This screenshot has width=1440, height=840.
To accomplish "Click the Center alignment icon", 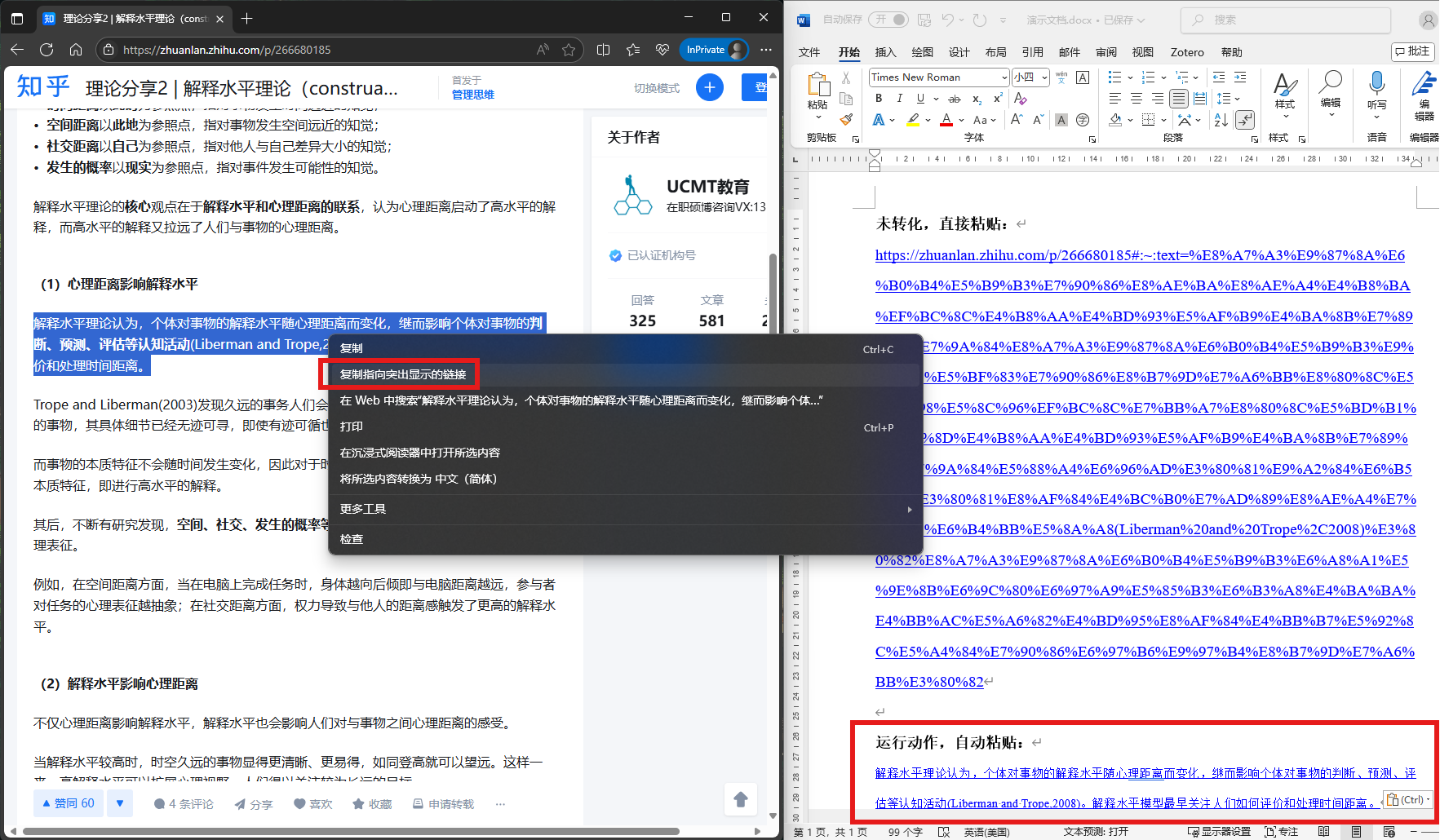I will [1136, 99].
